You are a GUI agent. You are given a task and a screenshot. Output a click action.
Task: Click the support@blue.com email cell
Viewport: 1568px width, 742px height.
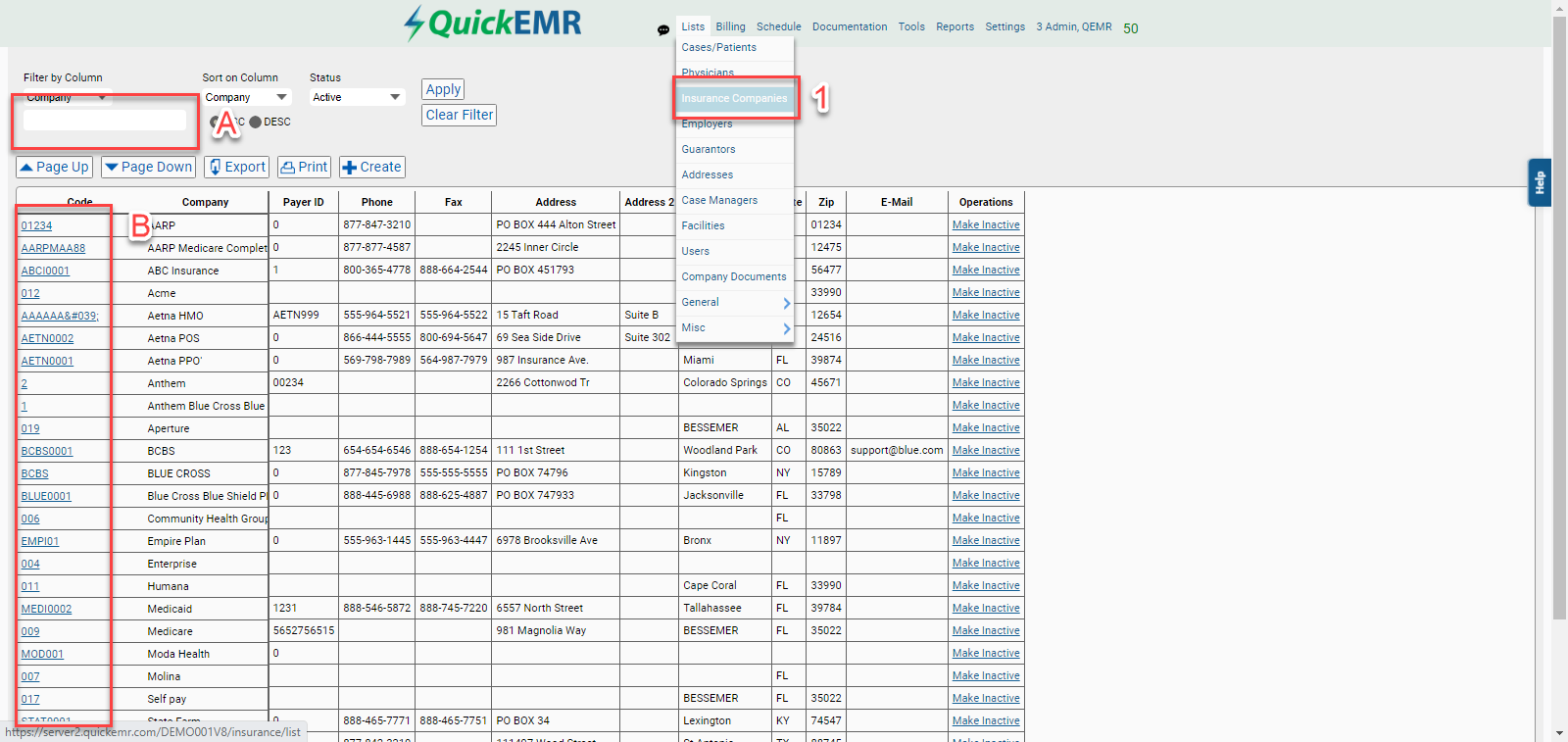[x=897, y=451]
